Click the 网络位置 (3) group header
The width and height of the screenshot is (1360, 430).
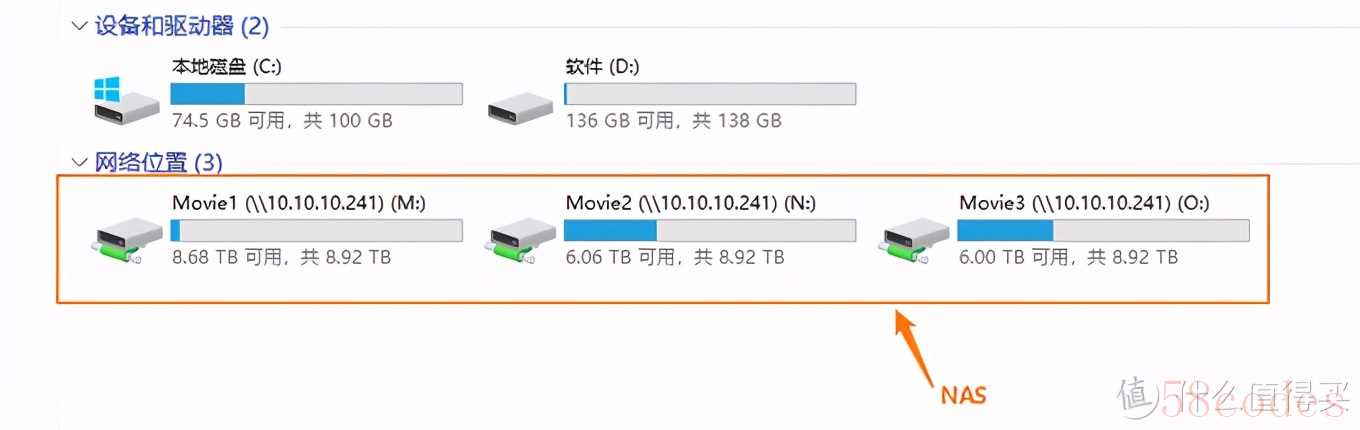pyautogui.click(x=159, y=162)
